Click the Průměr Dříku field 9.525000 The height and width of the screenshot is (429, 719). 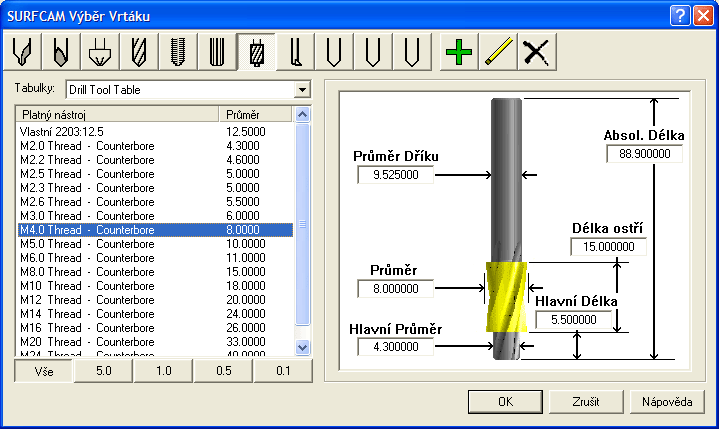point(395,175)
